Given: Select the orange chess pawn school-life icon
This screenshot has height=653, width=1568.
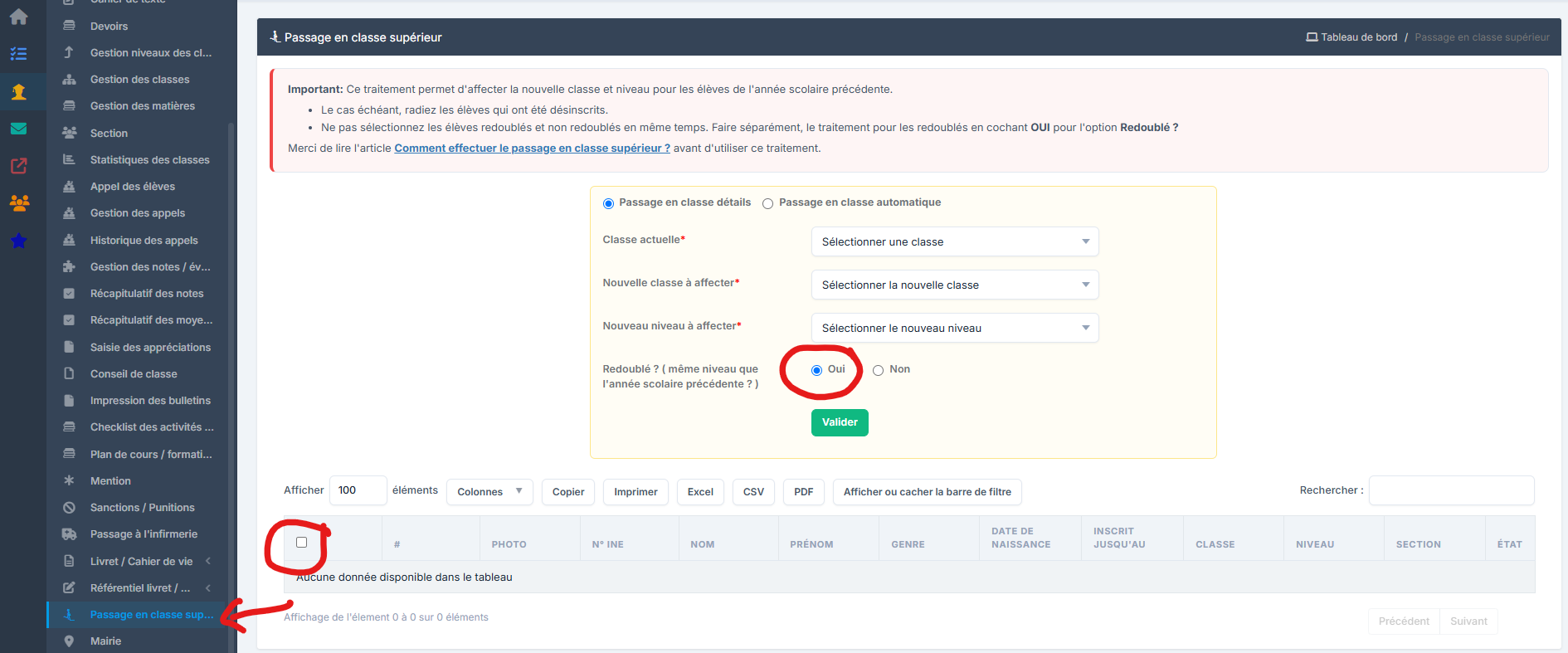Looking at the screenshot, I should pyautogui.click(x=18, y=91).
